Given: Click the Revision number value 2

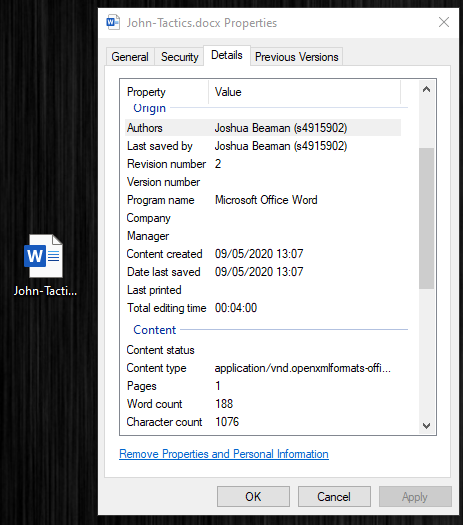Looking at the screenshot, I should [218, 164].
